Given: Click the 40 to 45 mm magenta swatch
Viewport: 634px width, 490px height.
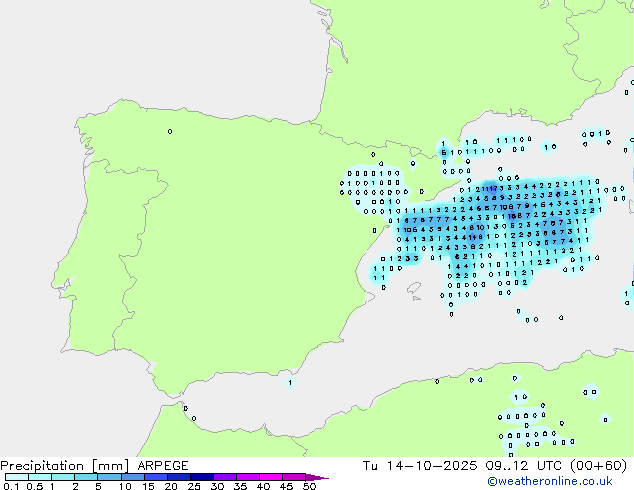Looking at the screenshot, I should click(x=271, y=477).
